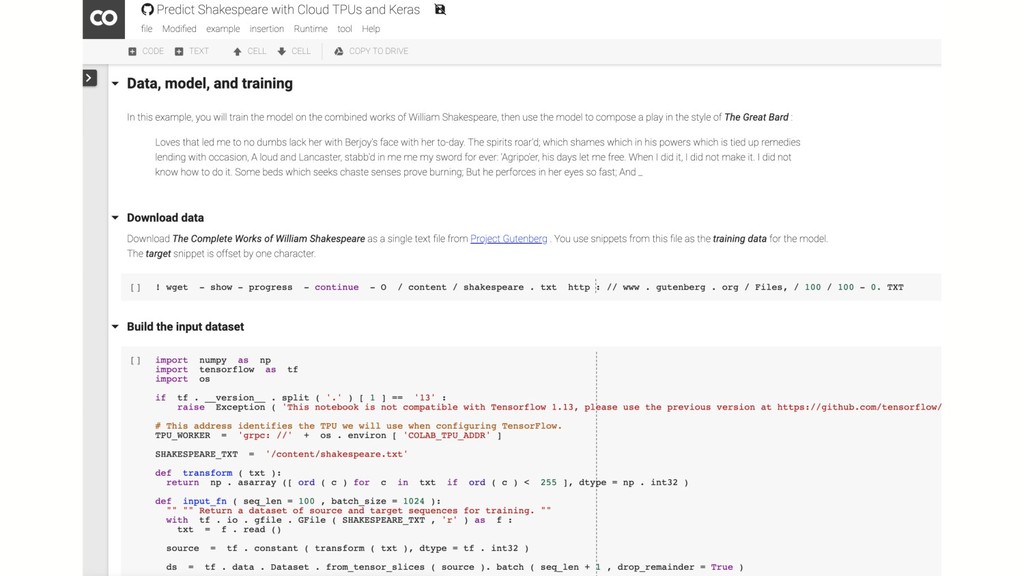Move cell down with the down-arrow CELL
Screen dimensions: 1024x576
click(x=294, y=51)
